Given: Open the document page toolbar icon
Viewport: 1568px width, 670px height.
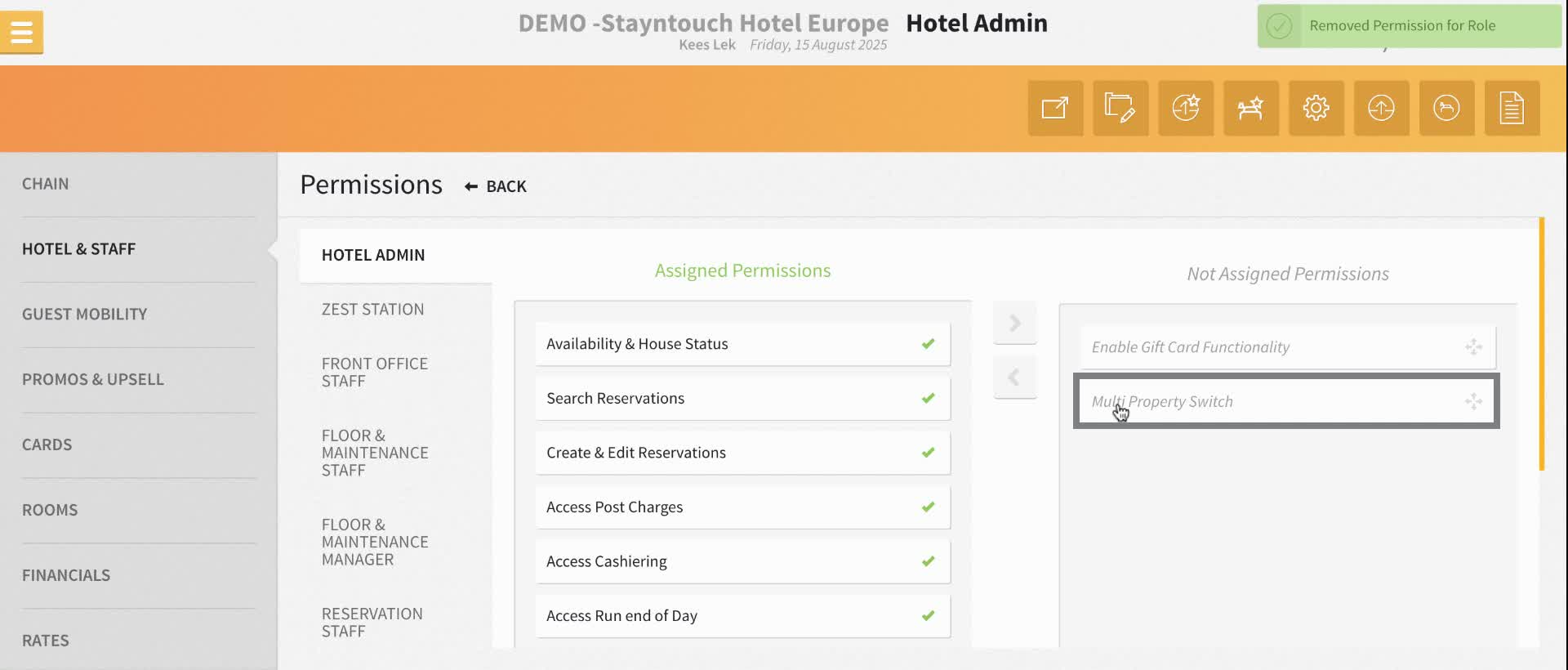Looking at the screenshot, I should [x=1512, y=108].
